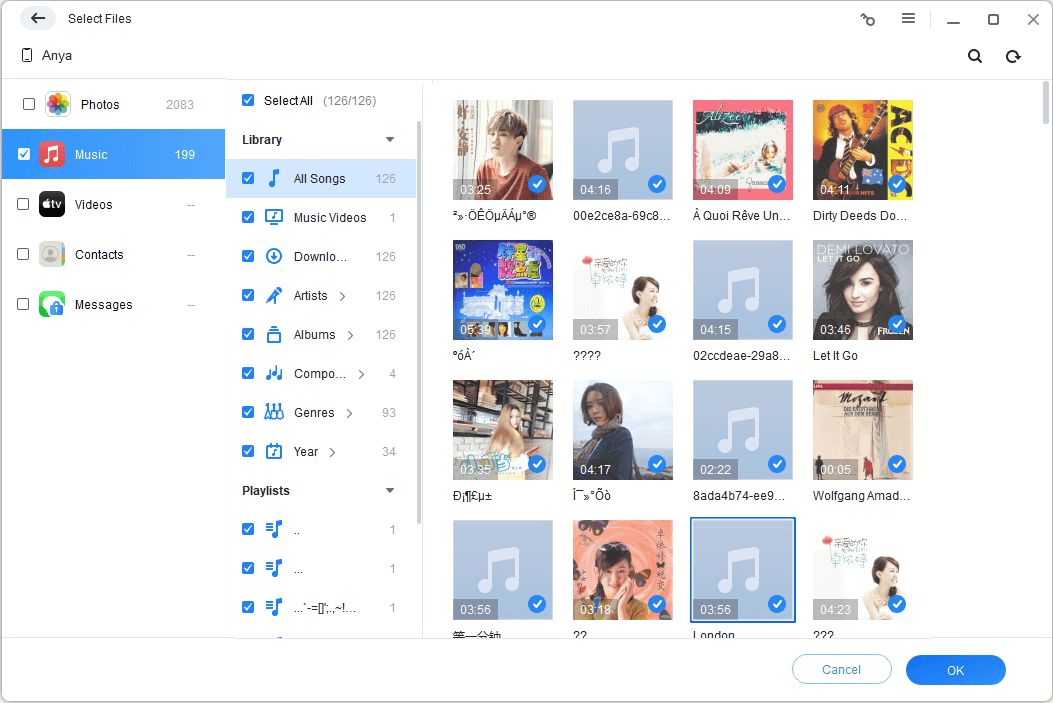Click the Messages category icon

tap(52, 304)
